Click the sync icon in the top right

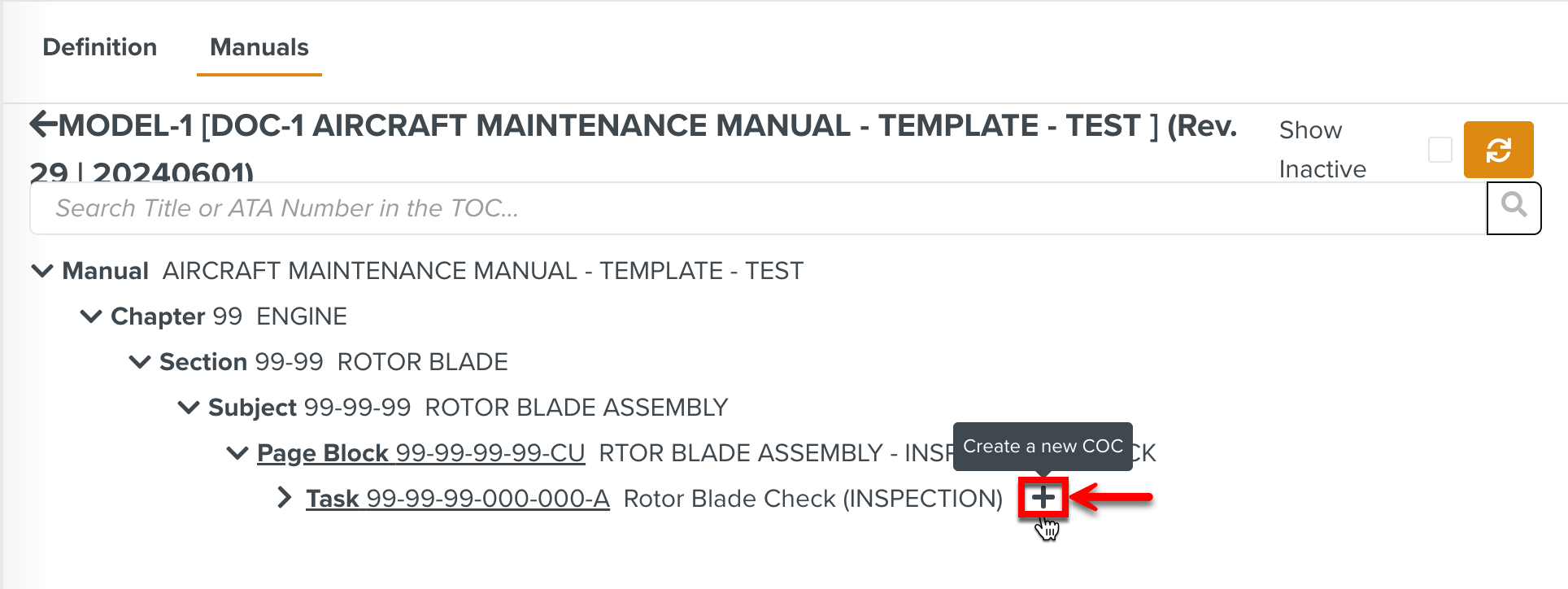click(x=1499, y=150)
